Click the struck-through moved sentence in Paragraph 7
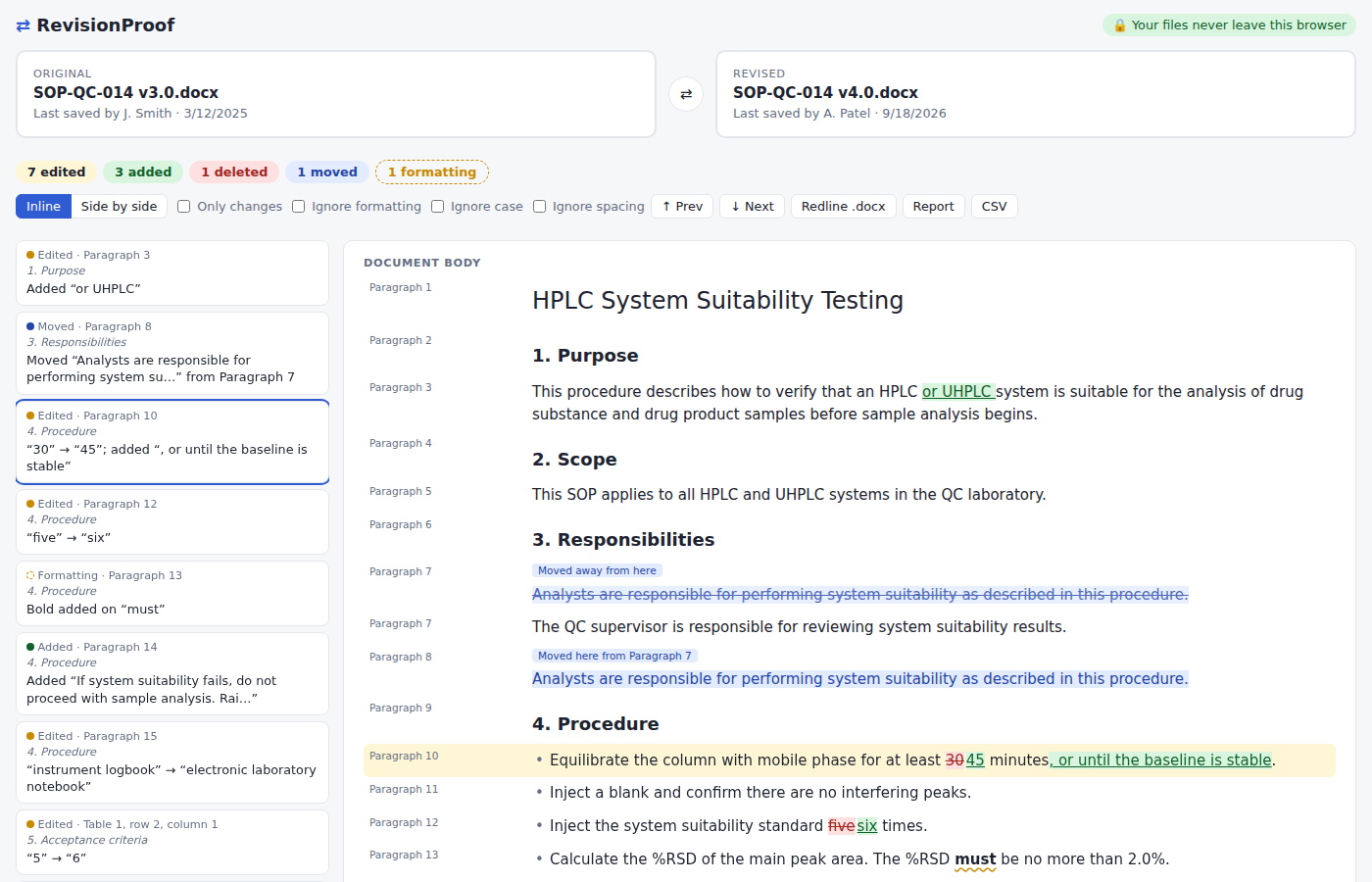 pos(859,595)
